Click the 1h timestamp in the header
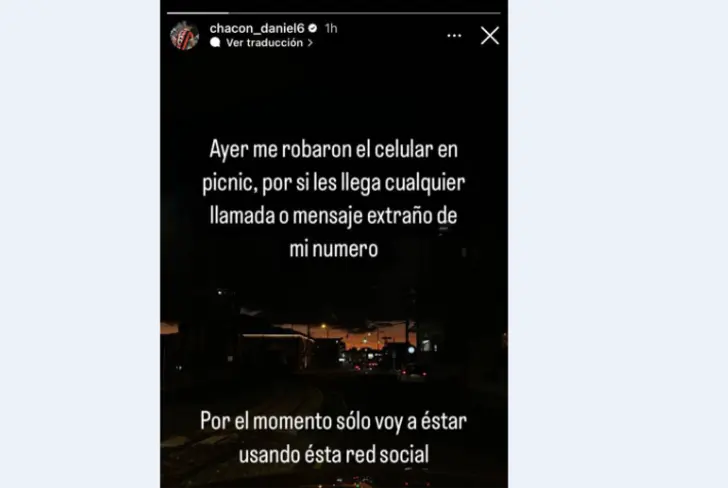The width and height of the screenshot is (728, 488). tap(331, 29)
